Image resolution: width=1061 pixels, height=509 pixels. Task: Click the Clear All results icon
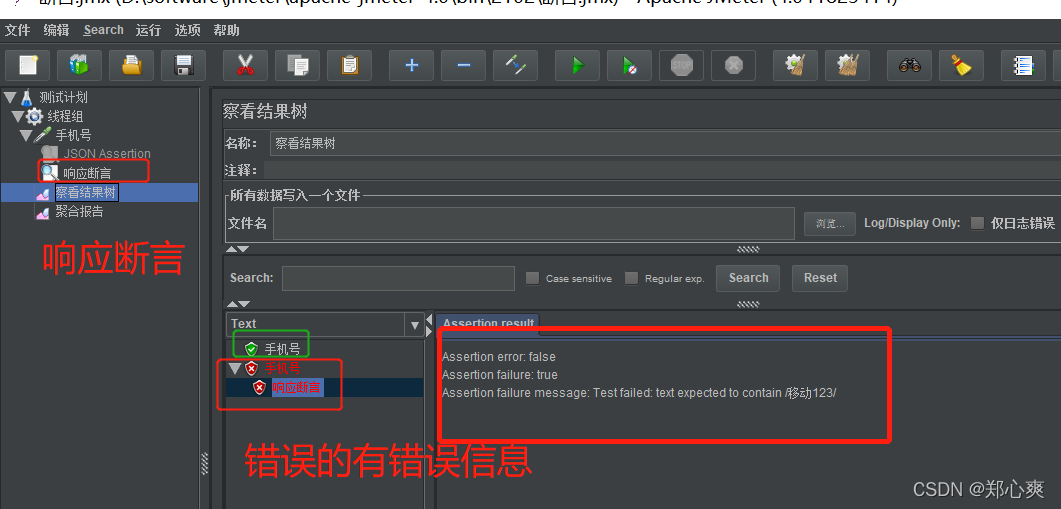coord(847,65)
